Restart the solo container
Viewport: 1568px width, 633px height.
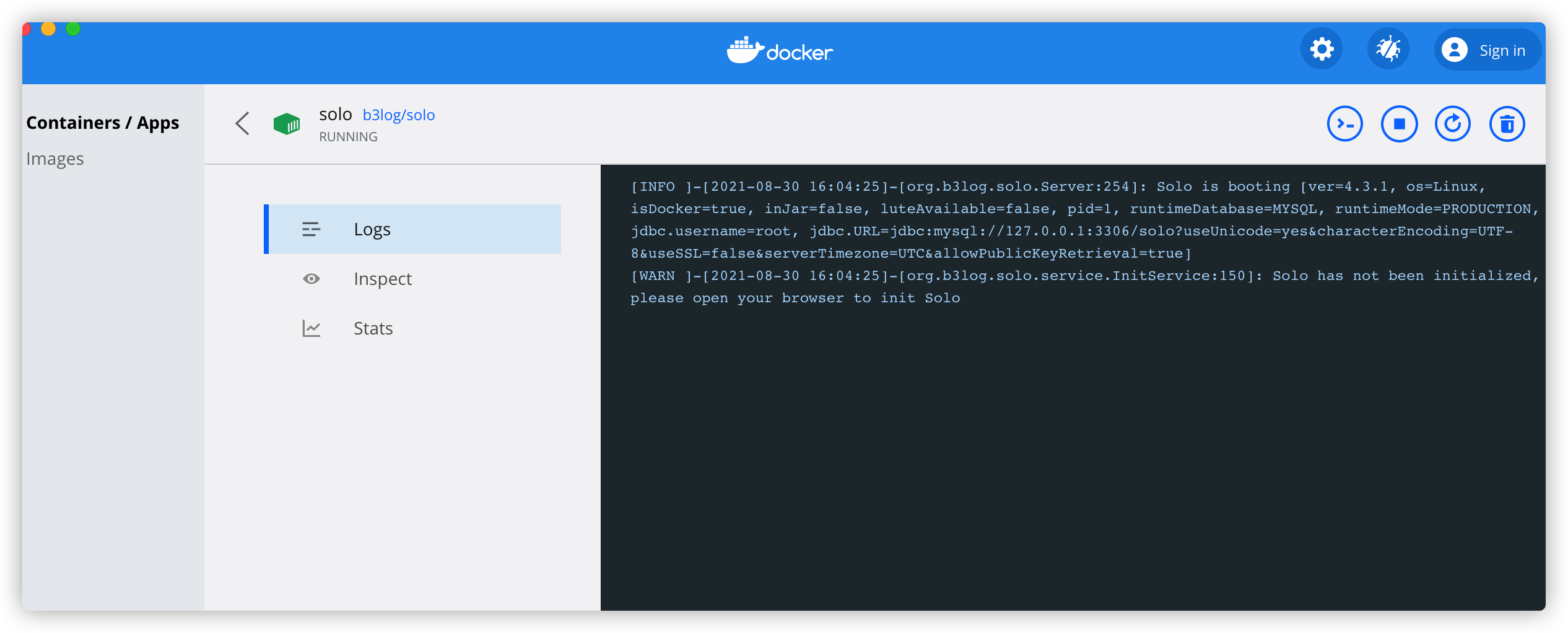[x=1452, y=124]
